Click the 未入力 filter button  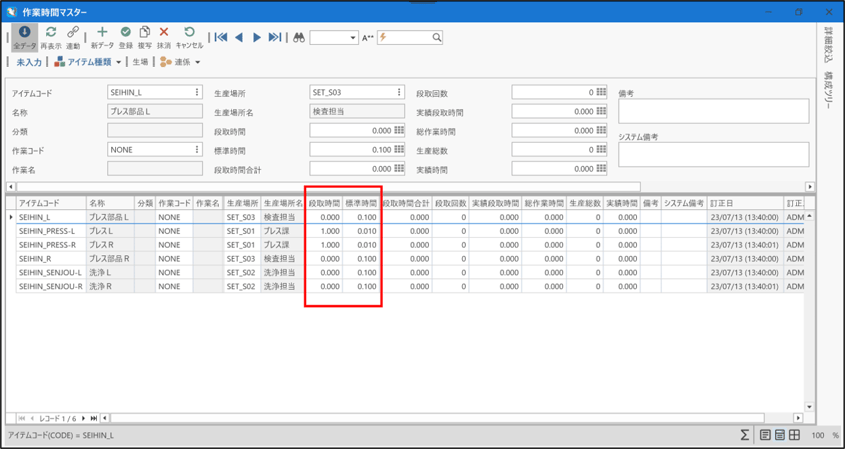pyautogui.click(x=29, y=62)
